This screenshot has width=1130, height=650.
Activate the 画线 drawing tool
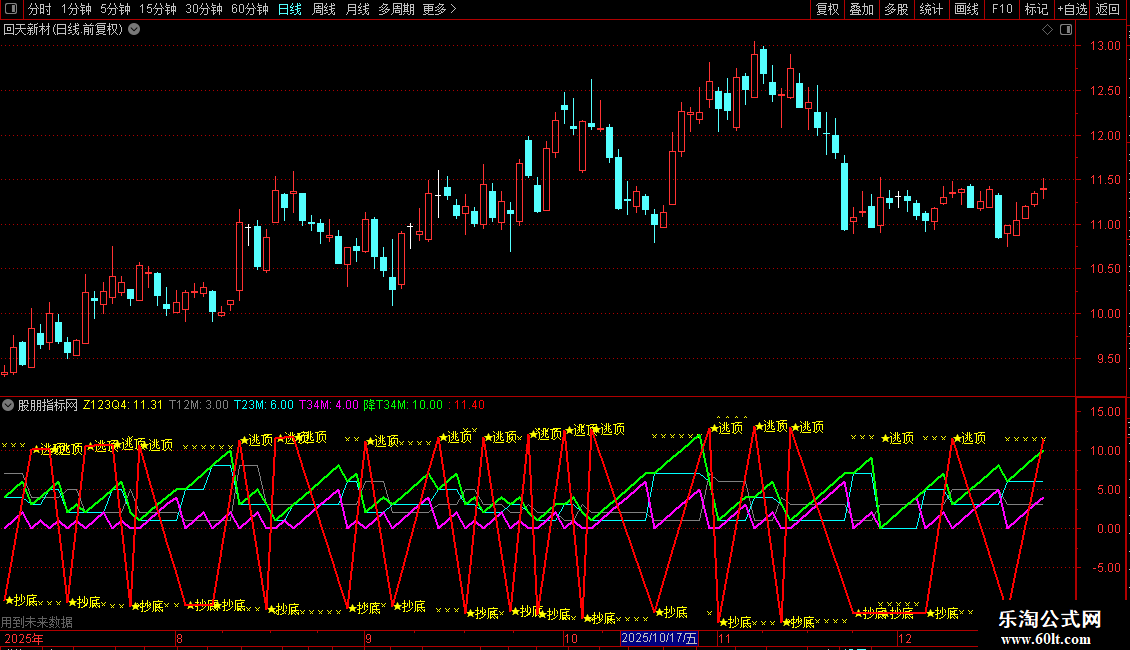point(966,9)
